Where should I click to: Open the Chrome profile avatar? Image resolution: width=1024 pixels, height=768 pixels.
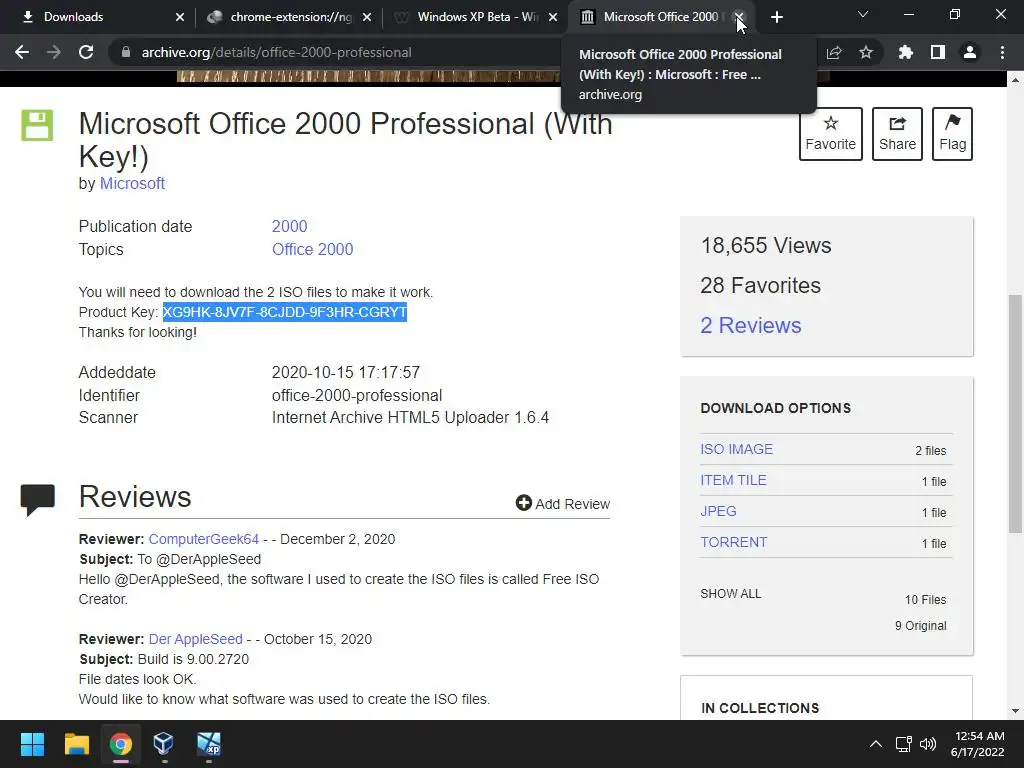(x=970, y=52)
